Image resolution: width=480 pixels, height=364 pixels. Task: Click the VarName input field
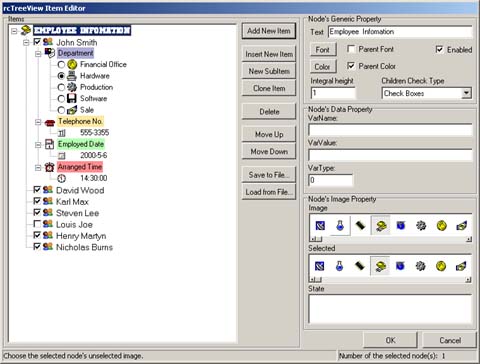point(390,130)
